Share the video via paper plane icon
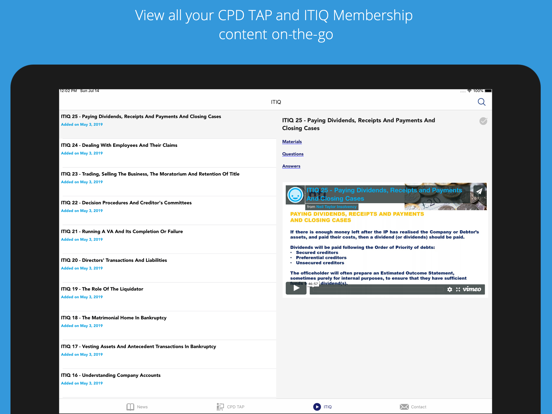The image size is (552, 414). click(x=479, y=191)
